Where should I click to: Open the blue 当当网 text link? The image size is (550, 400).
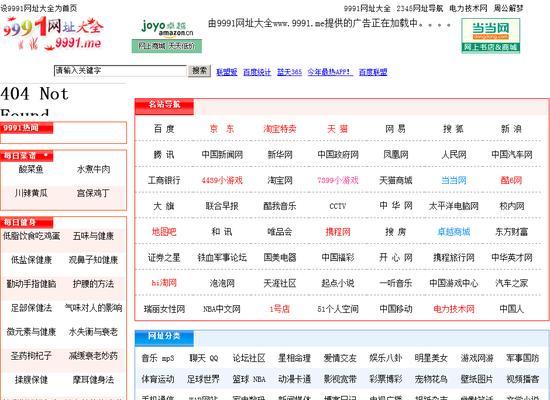453,180
